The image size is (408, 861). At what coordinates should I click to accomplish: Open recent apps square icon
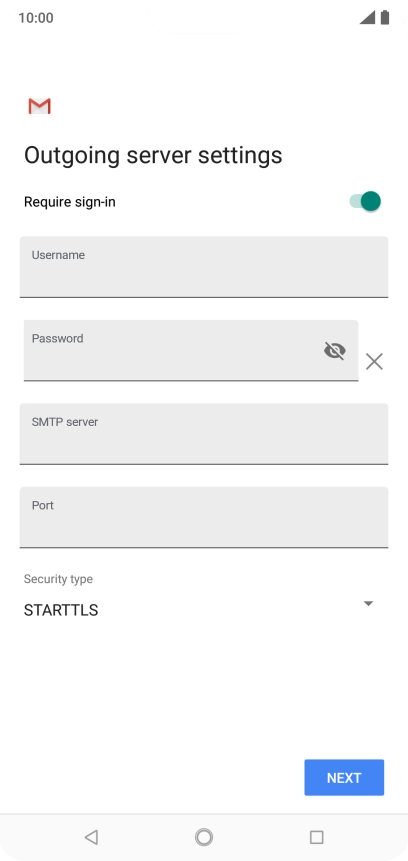point(316,837)
